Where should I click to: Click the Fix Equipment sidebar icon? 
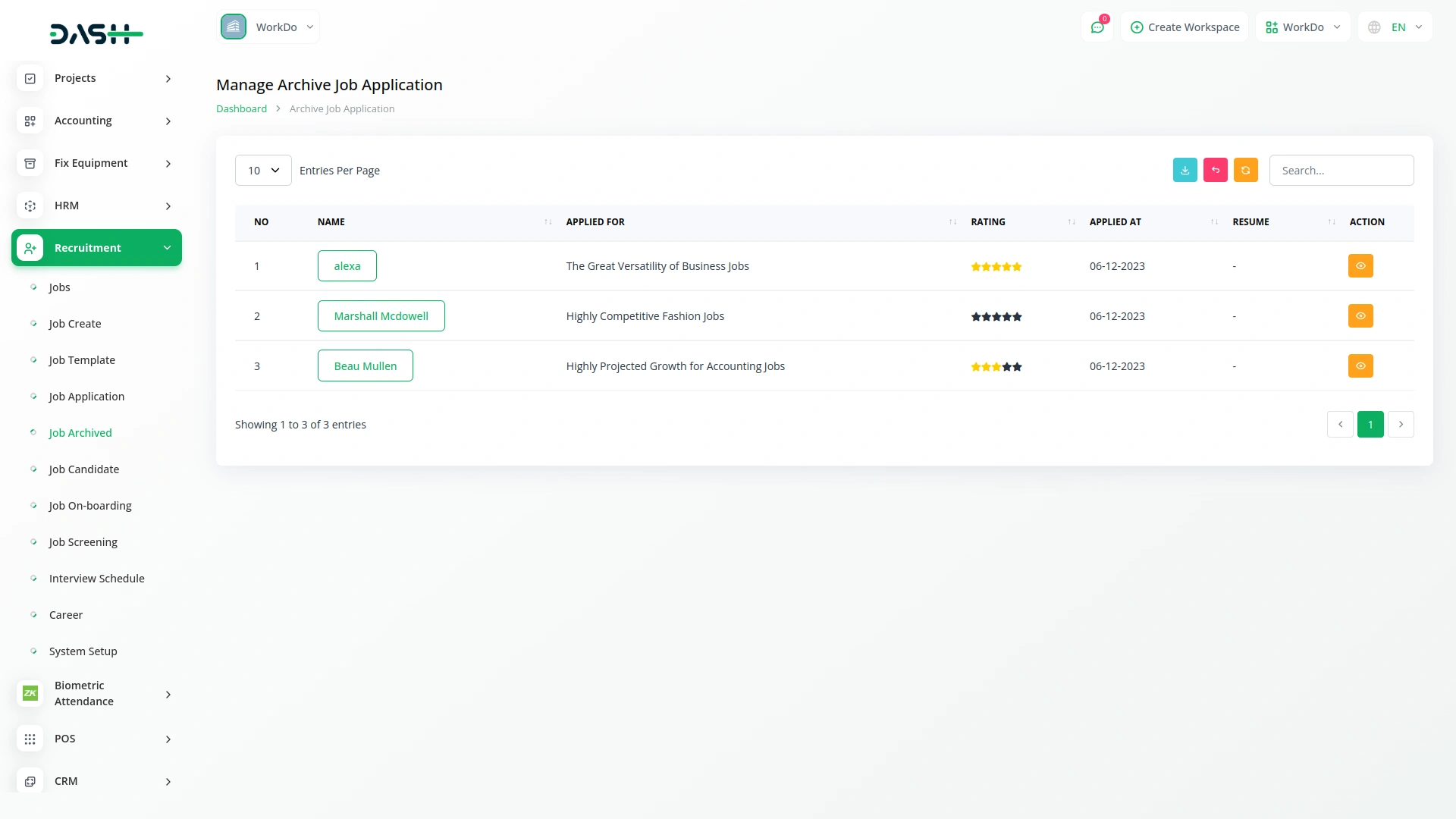[30, 163]
